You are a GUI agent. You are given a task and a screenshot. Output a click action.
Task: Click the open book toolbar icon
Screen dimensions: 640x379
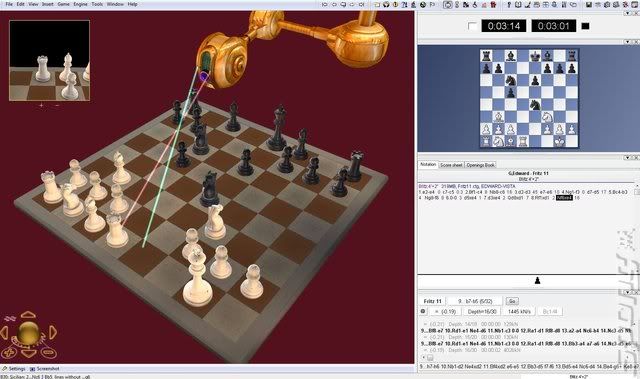click(x=518, y=4)
